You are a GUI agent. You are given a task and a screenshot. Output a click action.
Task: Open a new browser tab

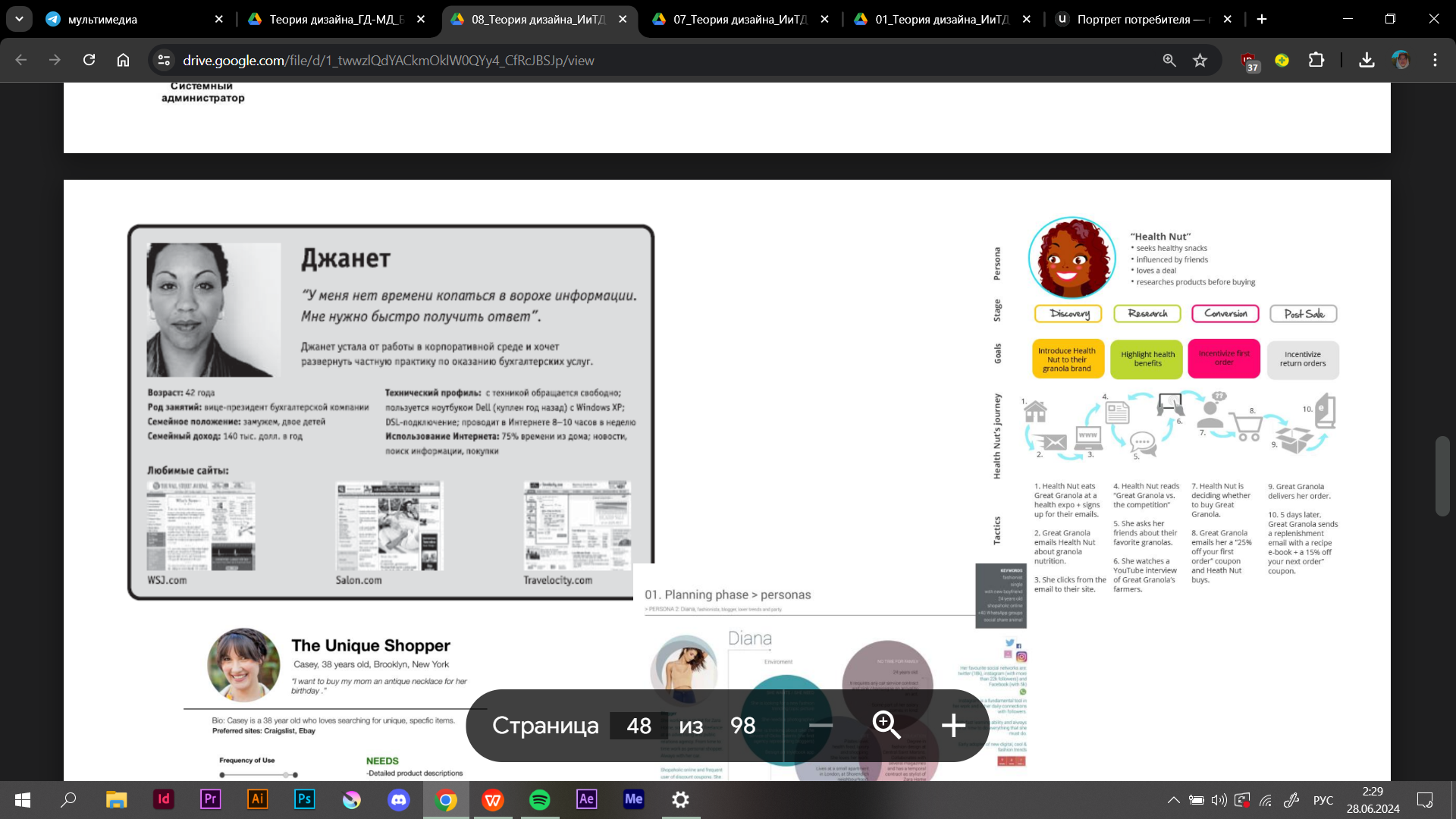coord(1262,19)
